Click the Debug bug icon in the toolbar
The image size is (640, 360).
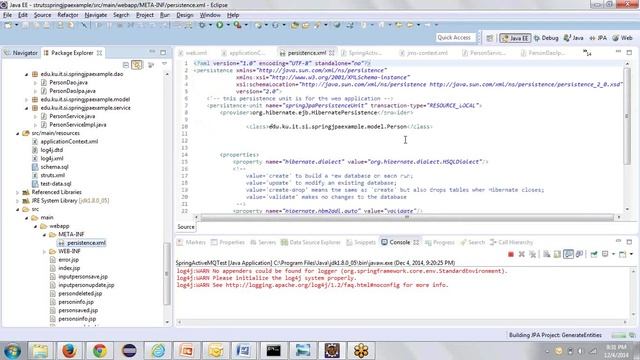(x=202, y=25)
